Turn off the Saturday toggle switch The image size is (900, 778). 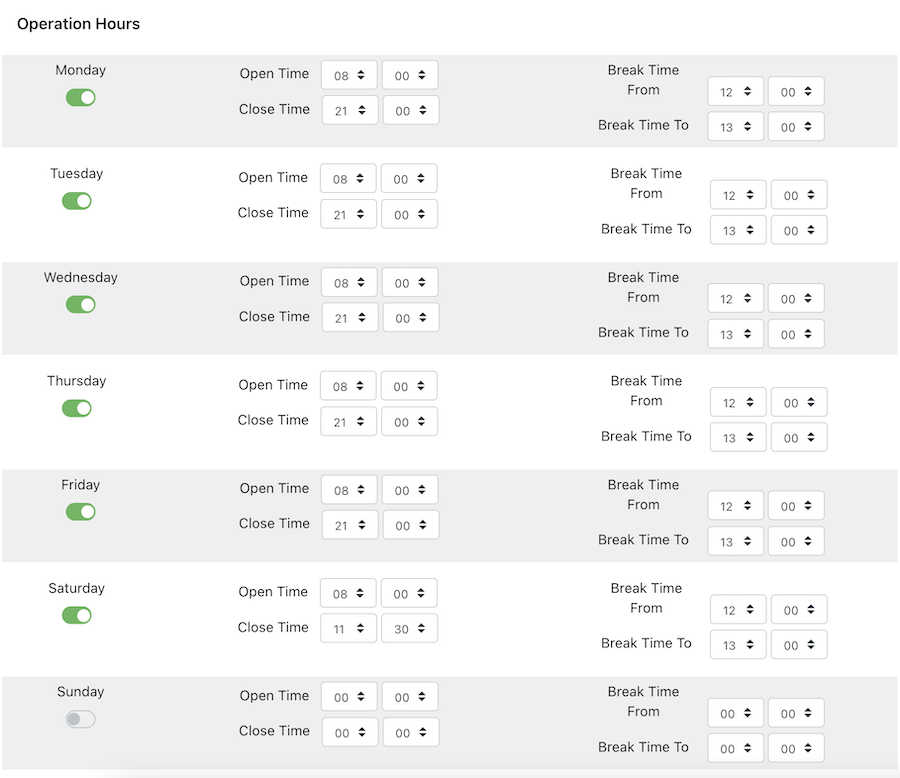pyautogui.click(x=77, y=616)
